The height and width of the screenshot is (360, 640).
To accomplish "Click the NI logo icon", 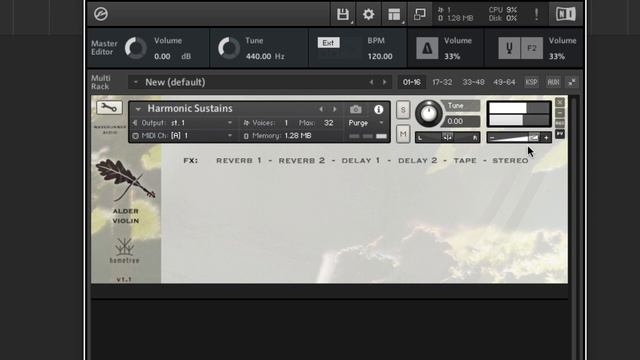I will [x=566, y=14].
